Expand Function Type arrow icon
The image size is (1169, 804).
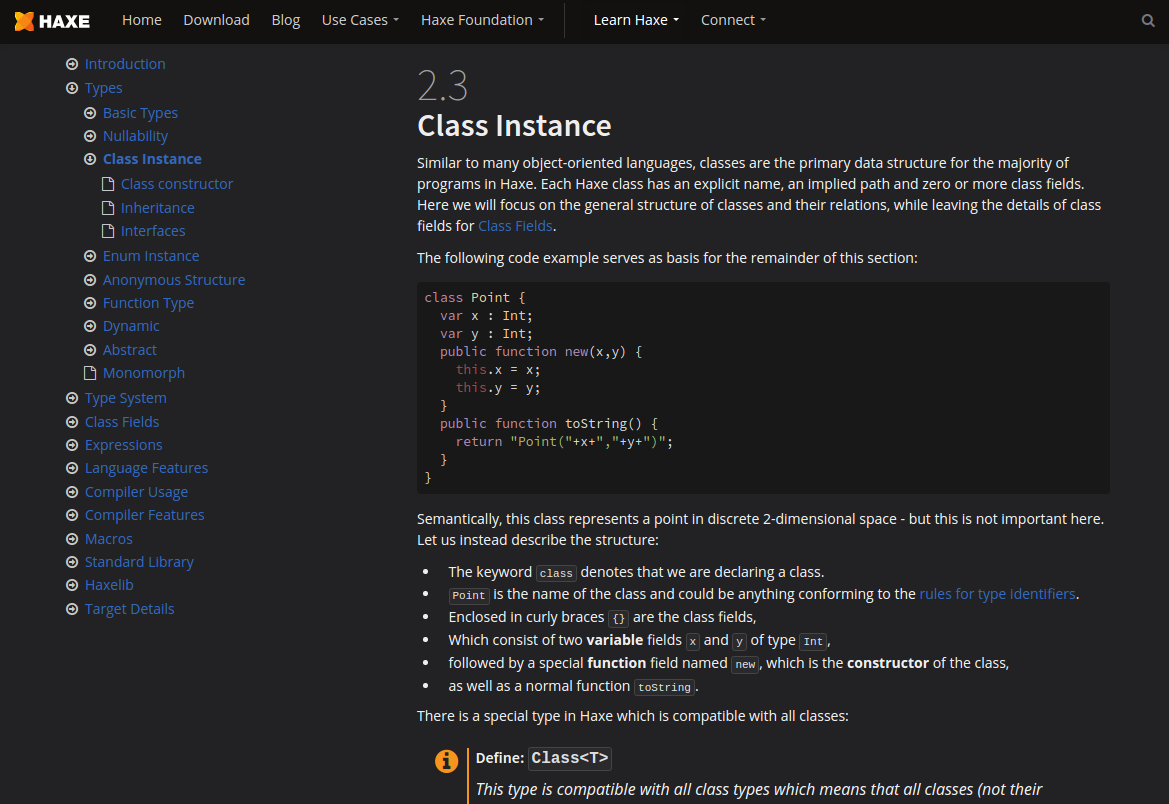[90, 304]
